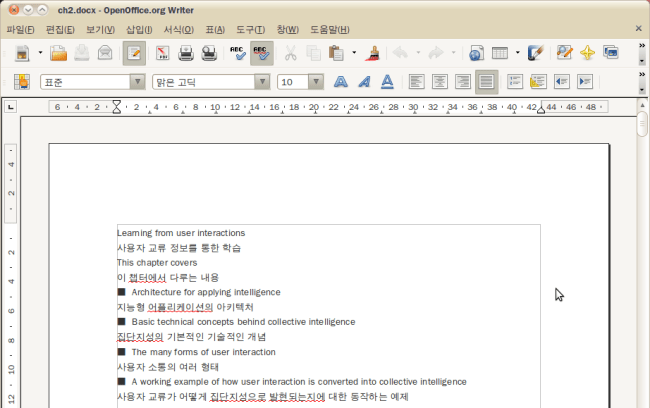Insert a table using the Table icon
650x408 pixels.
(x=499, y=53)
